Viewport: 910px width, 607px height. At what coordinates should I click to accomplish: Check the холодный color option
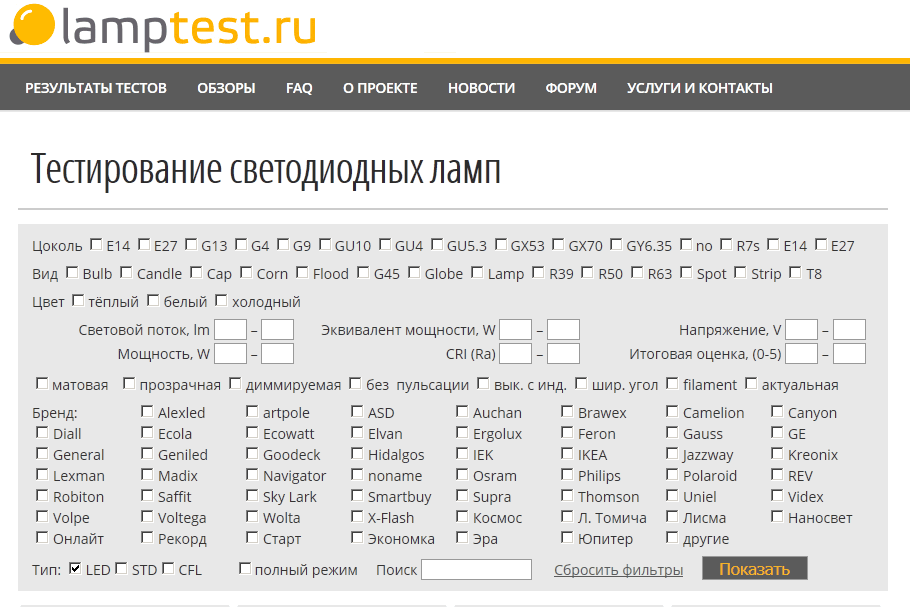(x=221, y=300)
